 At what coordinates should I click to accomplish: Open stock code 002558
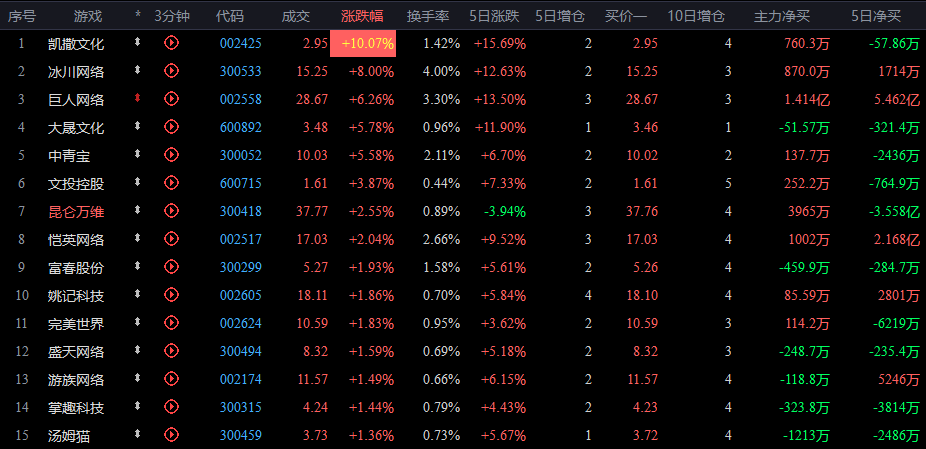240,99
